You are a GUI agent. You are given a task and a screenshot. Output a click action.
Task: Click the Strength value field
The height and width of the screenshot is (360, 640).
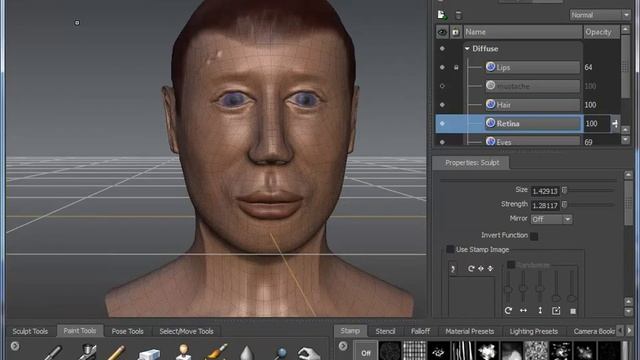545,205
